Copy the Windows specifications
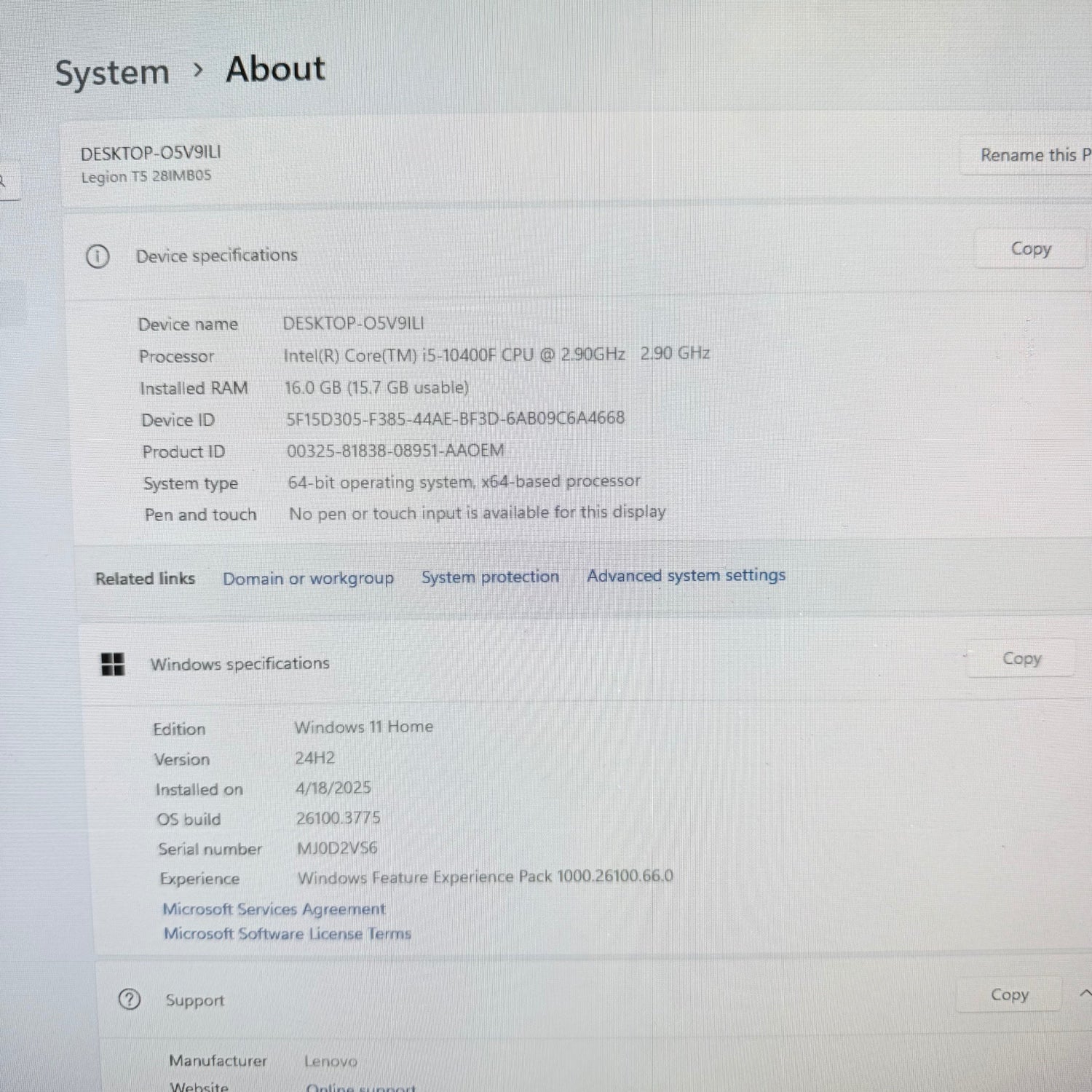1092x1092 pixels. 1021,659
